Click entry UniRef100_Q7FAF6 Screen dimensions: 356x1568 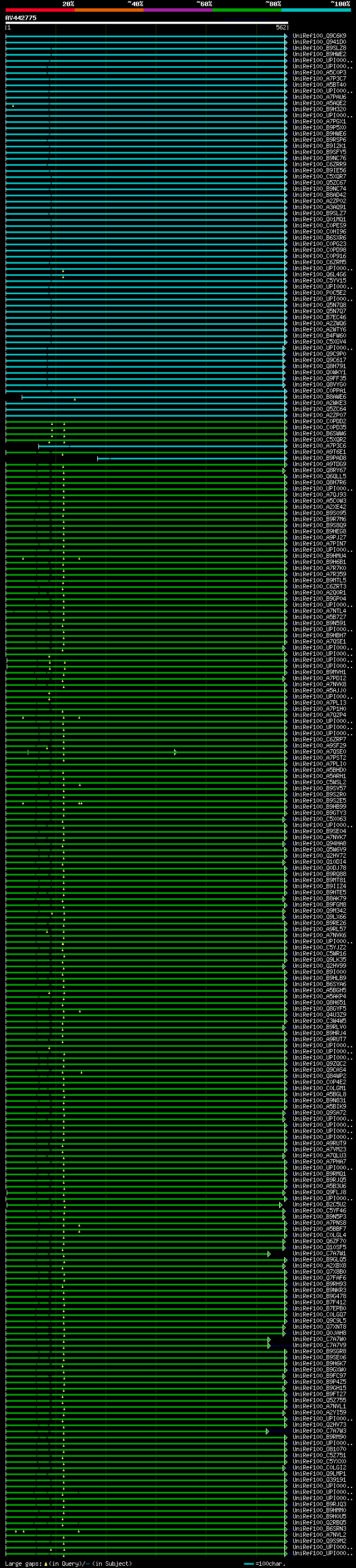pyautogui.click(x=319, y=1278)
